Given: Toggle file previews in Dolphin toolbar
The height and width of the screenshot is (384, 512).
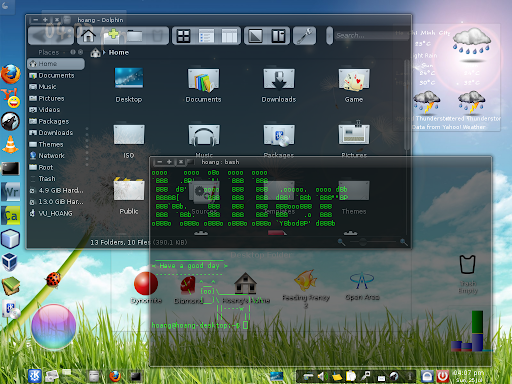Looking at the screenshot, I should pos(256,36).
